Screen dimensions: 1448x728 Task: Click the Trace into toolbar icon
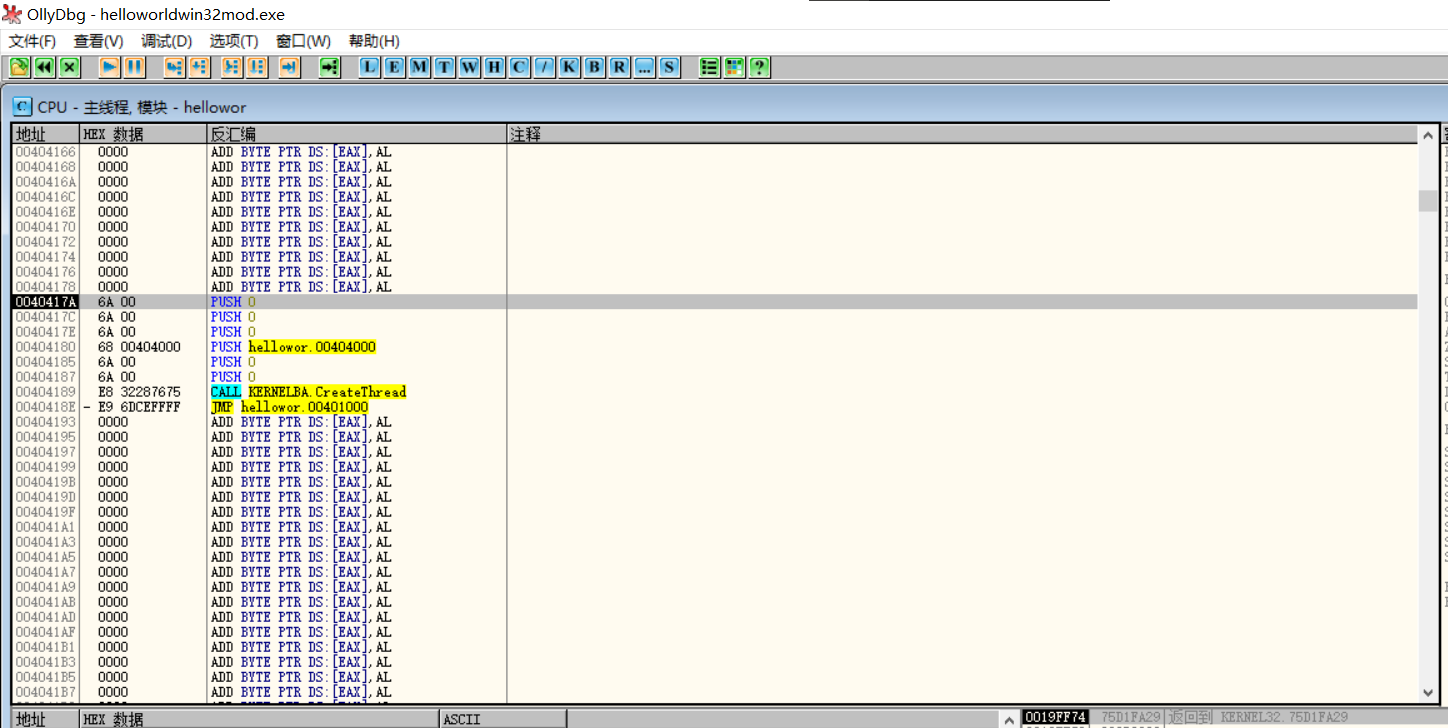[232, 67]
